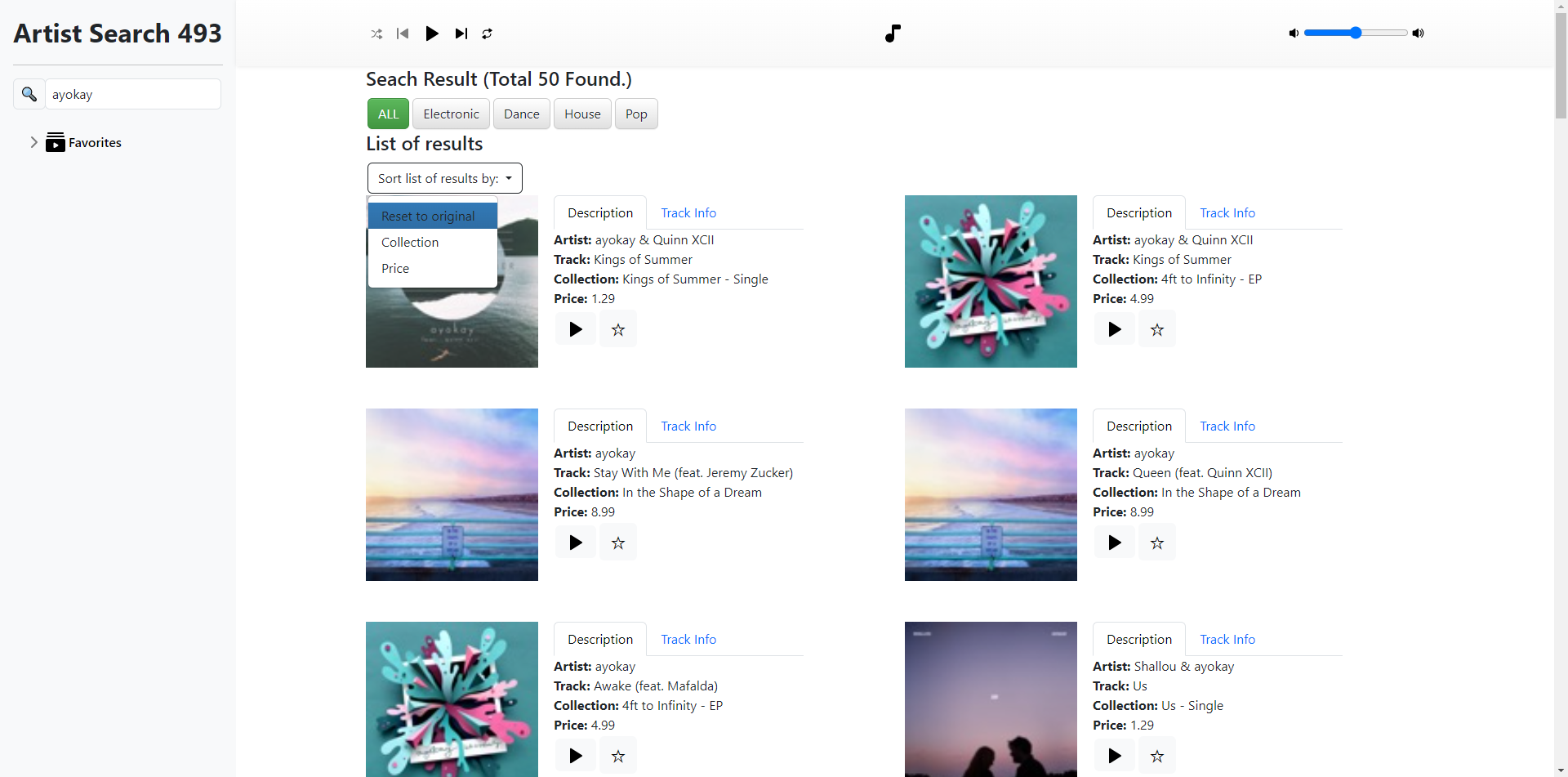This screenshot has width=1568, height=777.
Task: Click Us - Single album artwork
Action: tap(991, 699)
